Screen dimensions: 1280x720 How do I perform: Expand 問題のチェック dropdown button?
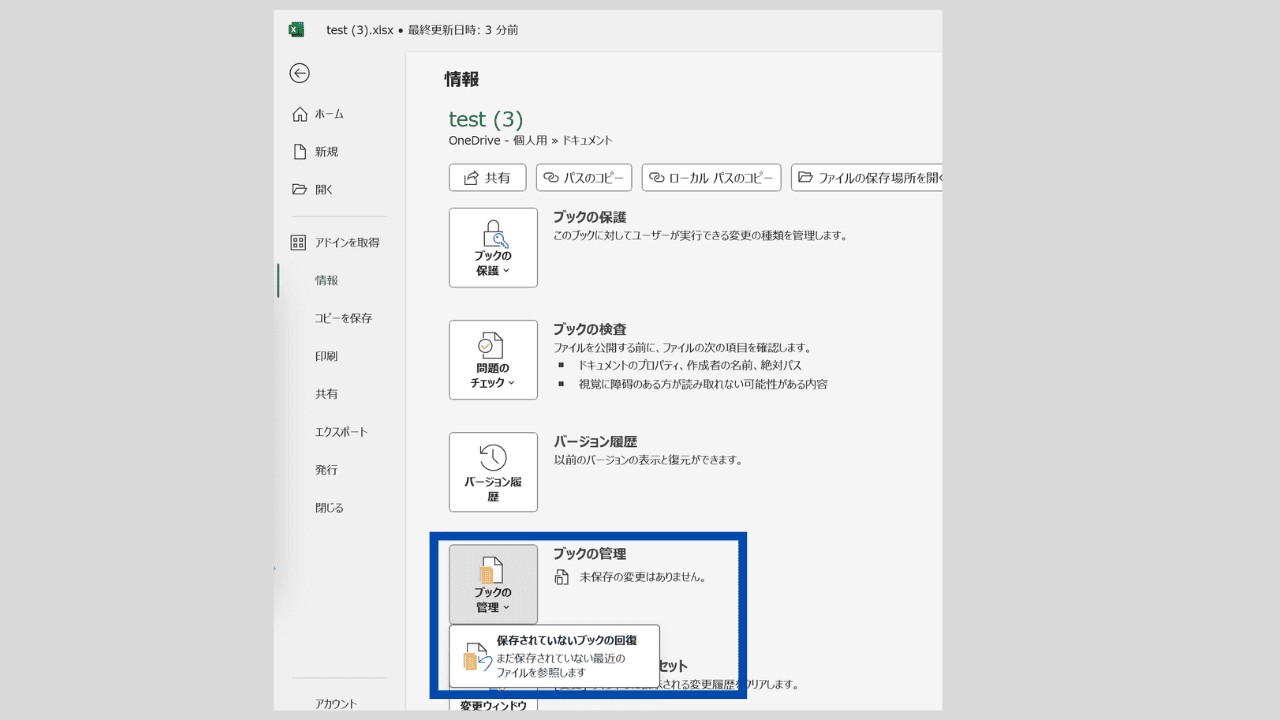point(493,360)
